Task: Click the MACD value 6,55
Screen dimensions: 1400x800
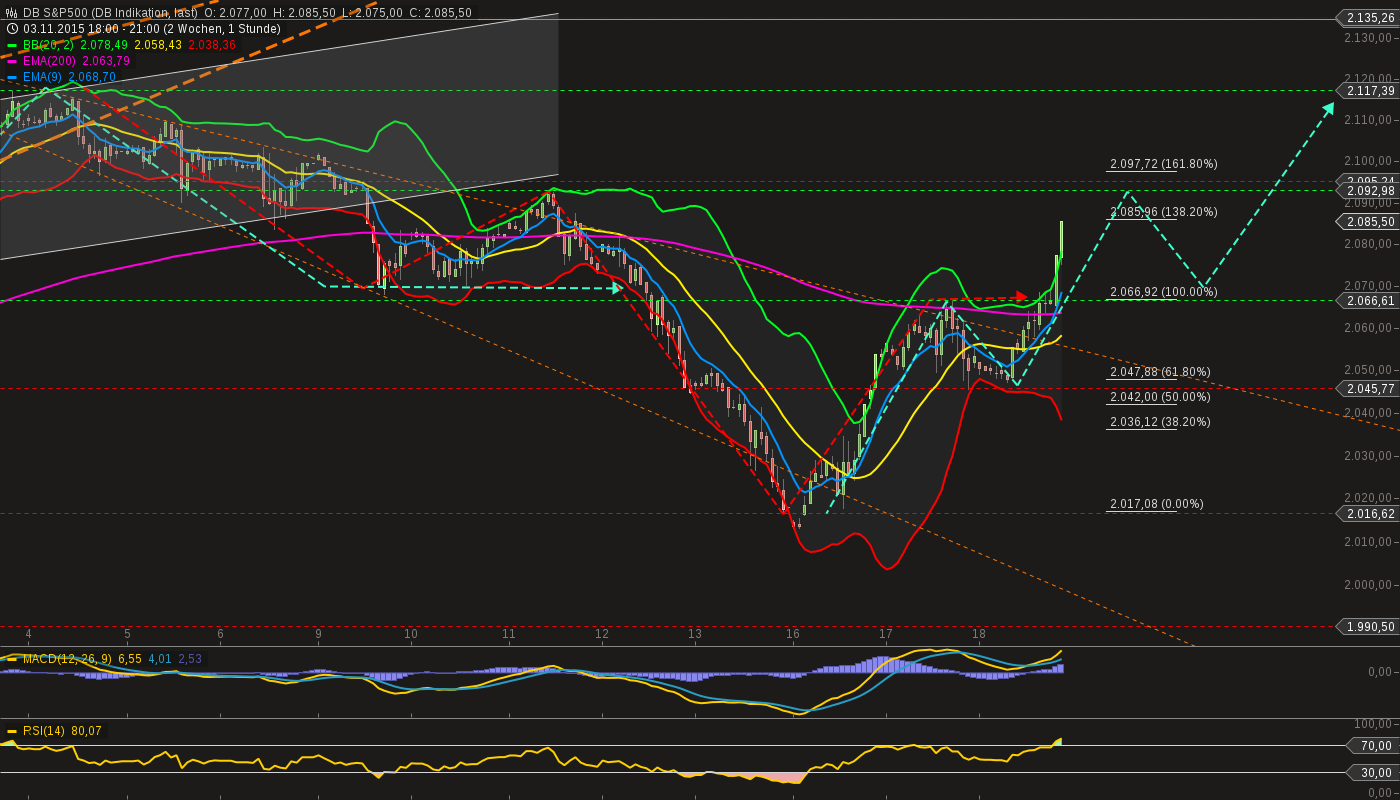Action: tap(130, 659)
